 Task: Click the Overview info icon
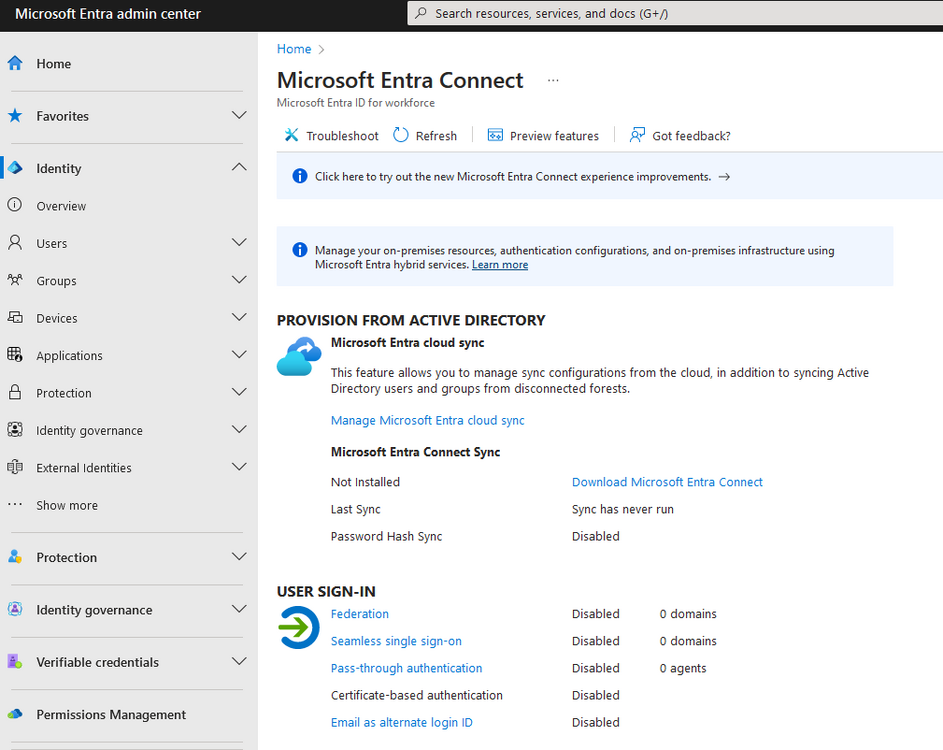14,205
